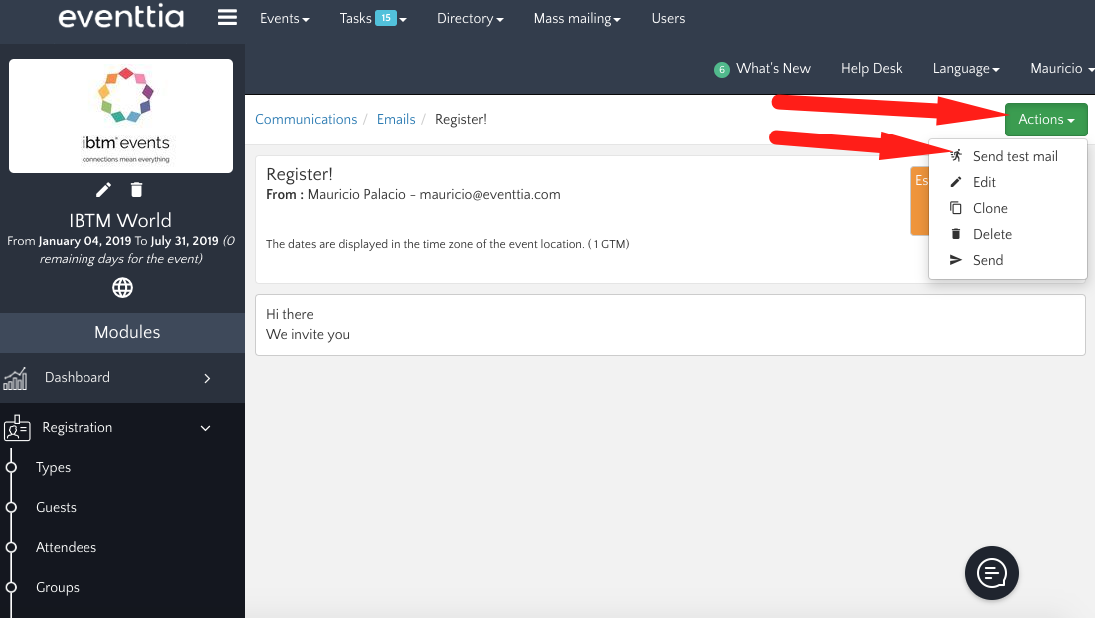
Task: Choose Clone in the Actions menu
Action: [x=990, y=208]
